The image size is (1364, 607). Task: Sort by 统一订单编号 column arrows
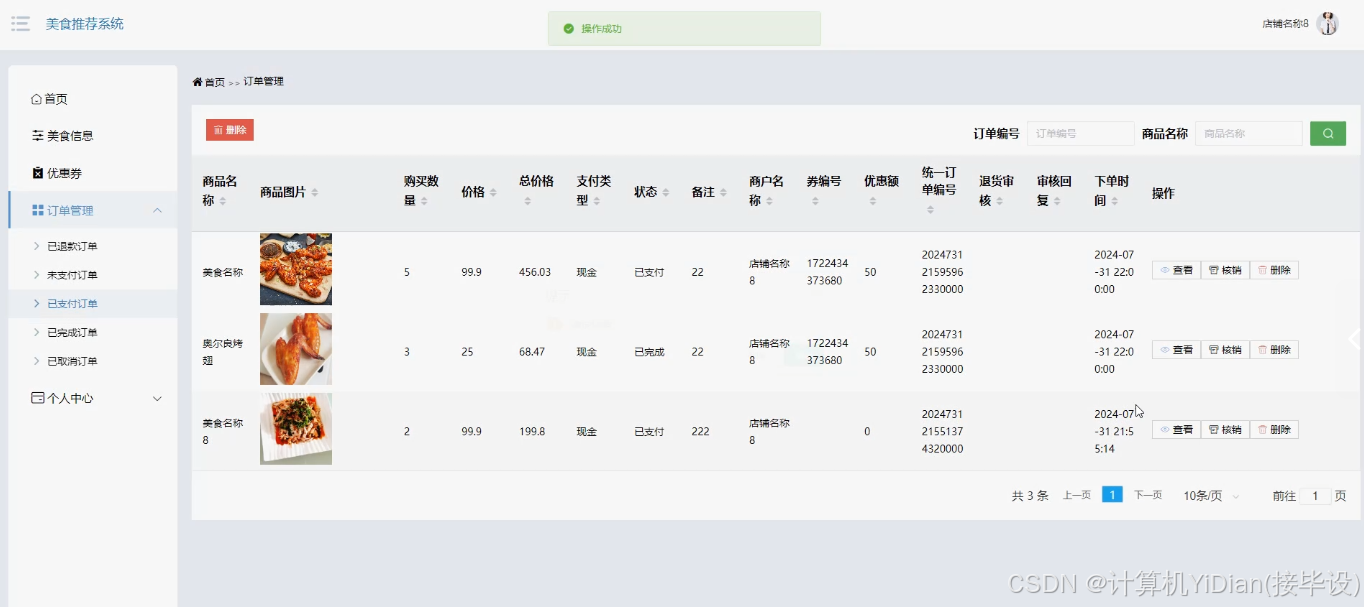tap(930, 210)
